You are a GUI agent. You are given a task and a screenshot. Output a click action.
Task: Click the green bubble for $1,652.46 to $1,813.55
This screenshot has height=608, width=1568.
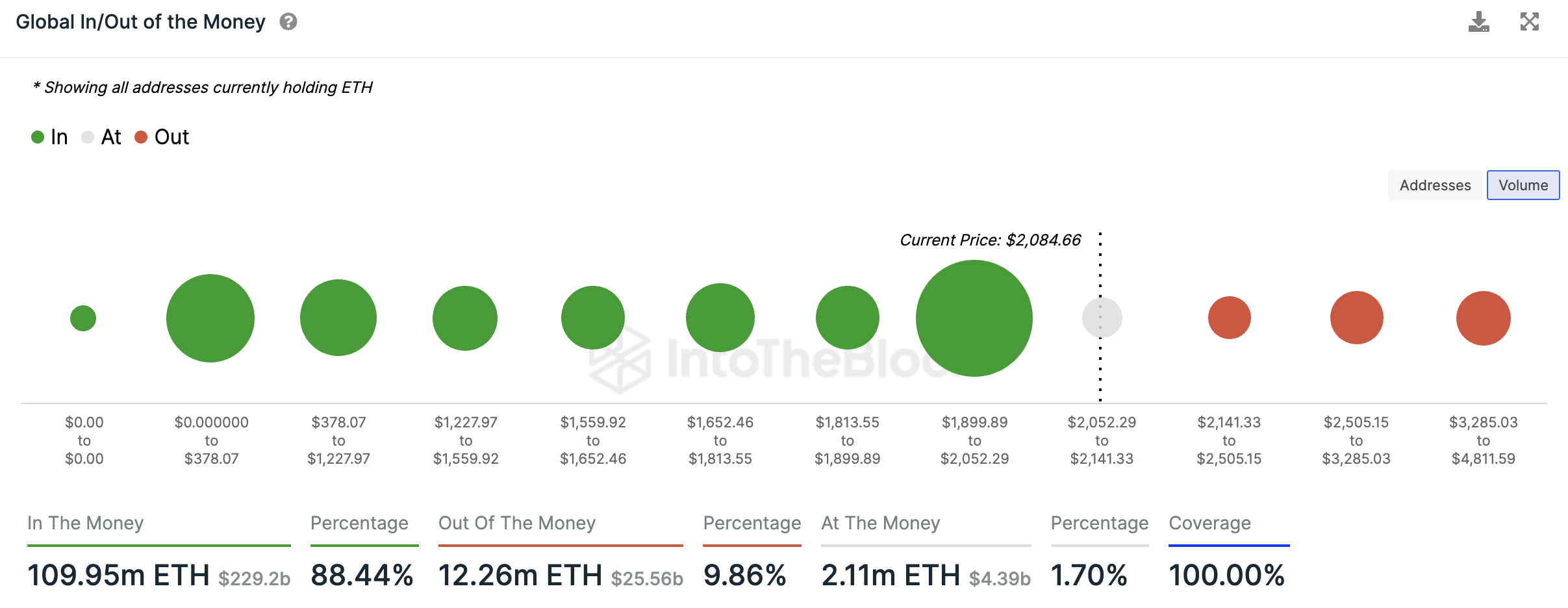pos(720,318)
